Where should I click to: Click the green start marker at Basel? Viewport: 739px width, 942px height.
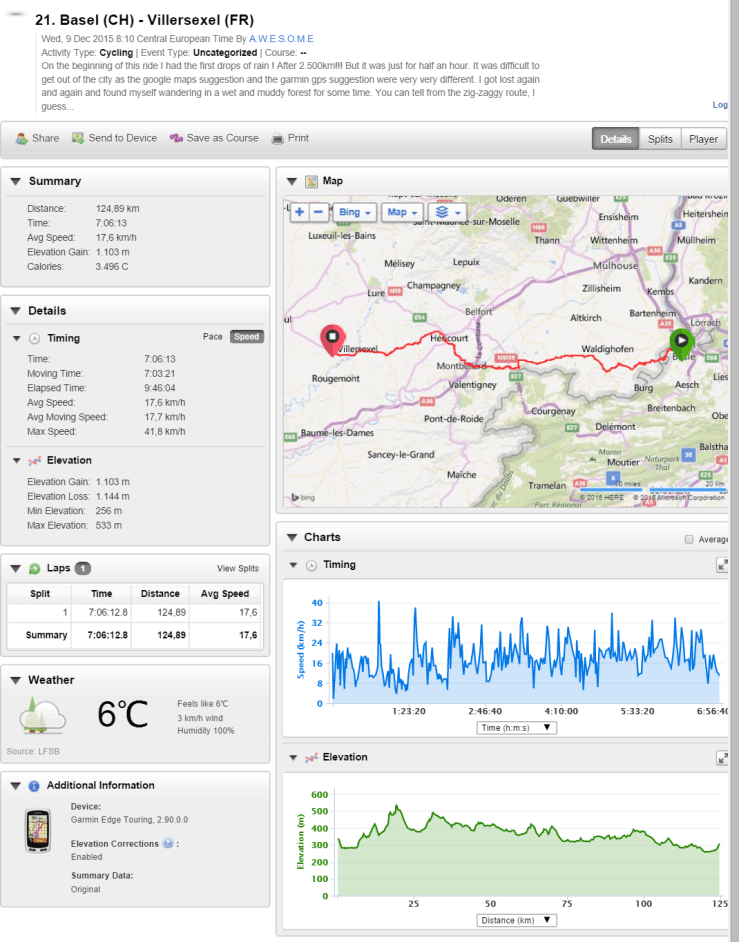(682, 340)
